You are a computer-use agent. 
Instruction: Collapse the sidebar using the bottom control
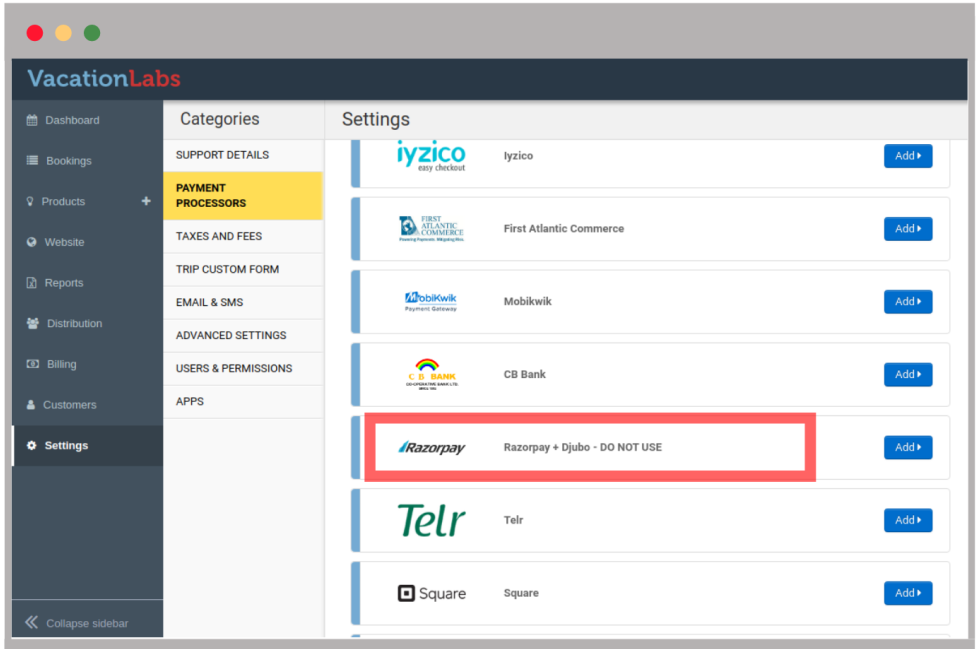point(77,623)
